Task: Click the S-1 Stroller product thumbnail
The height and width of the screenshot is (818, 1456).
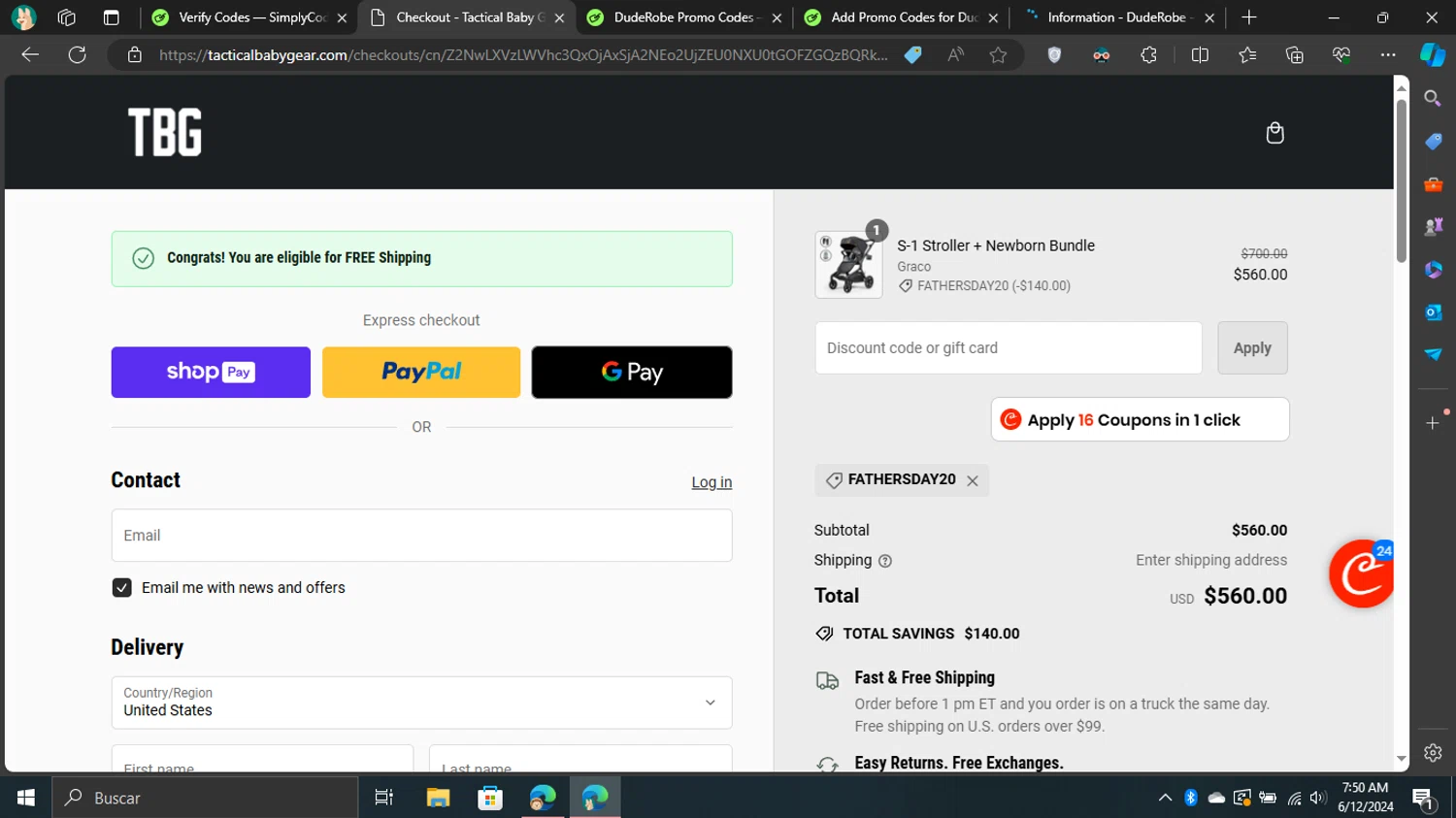Action: pyautogui.click(x=848, y=265)
